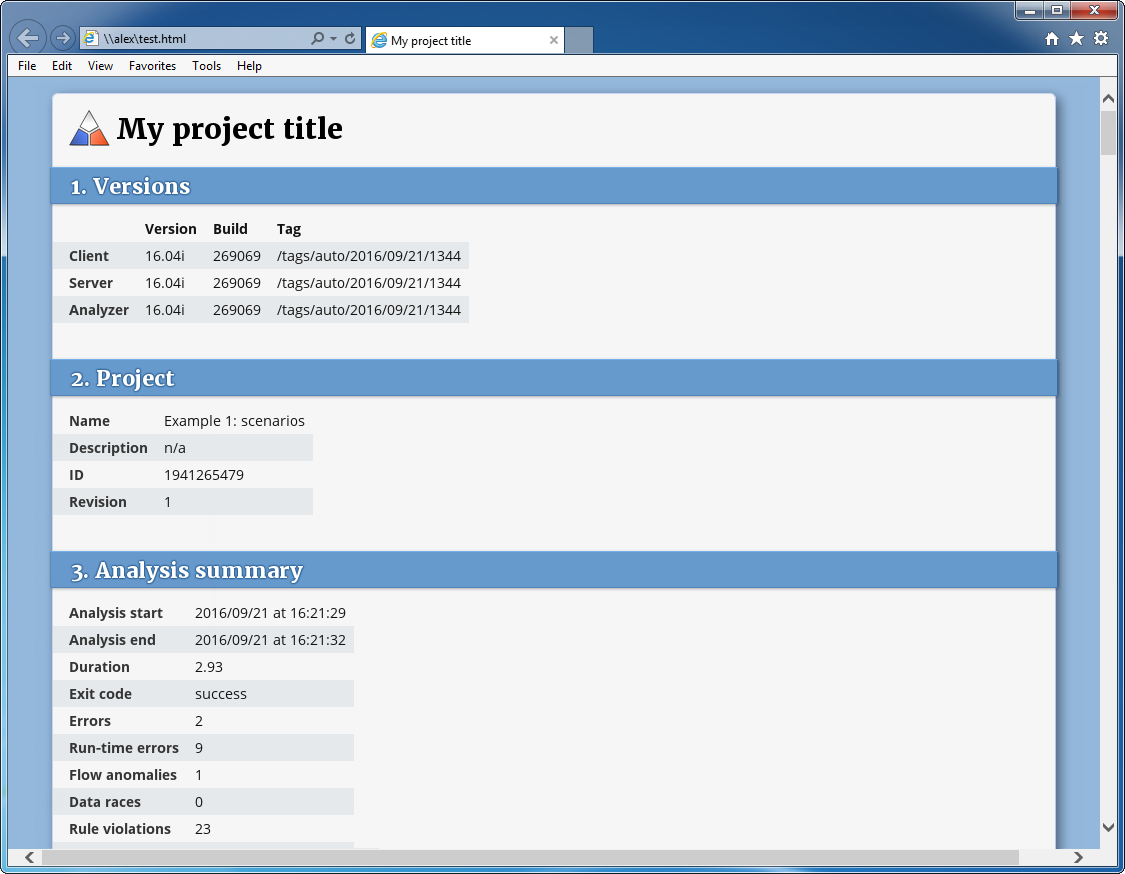The width and height of the screenshot is (1125, 874).
Task: Open Favorites star icon
Action: click(x=1076, y=39)
